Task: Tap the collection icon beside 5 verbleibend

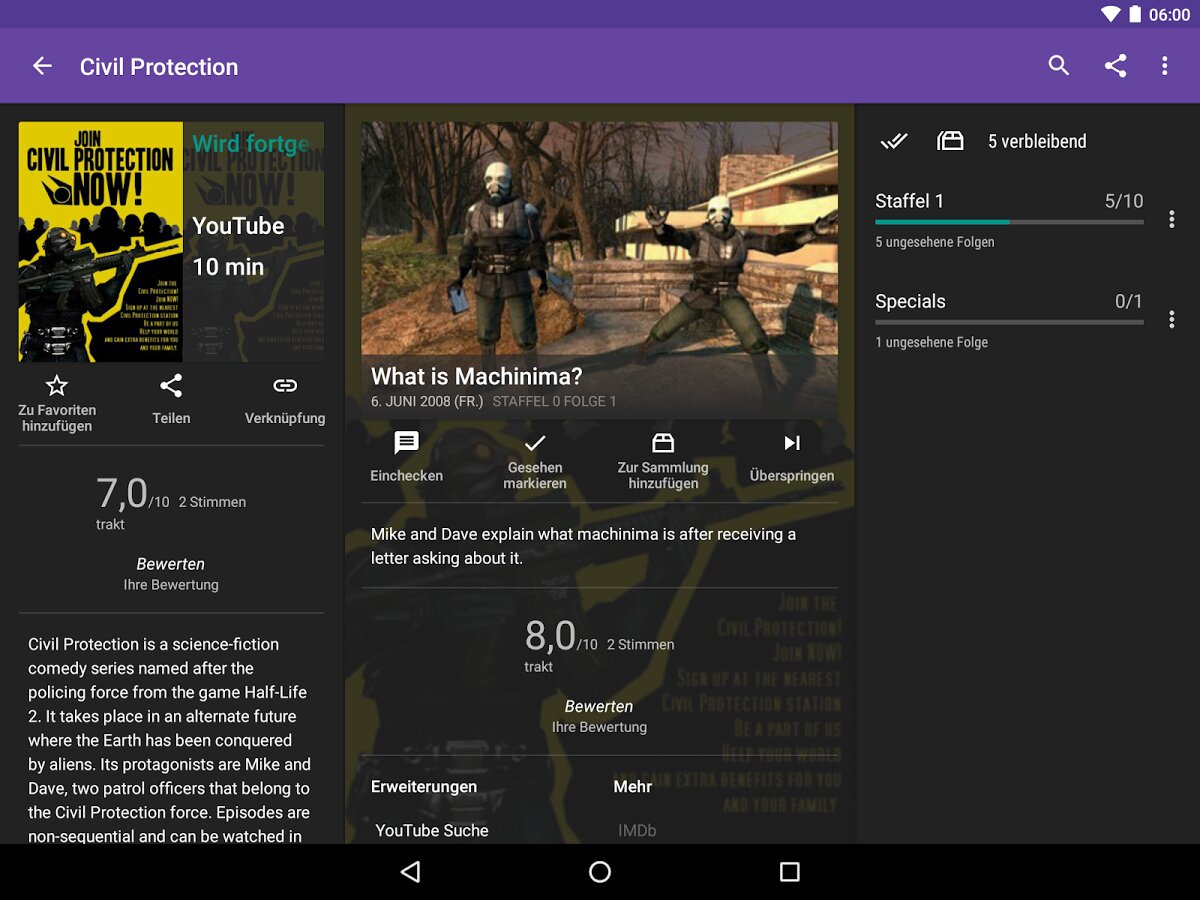Action: [950, 141]
